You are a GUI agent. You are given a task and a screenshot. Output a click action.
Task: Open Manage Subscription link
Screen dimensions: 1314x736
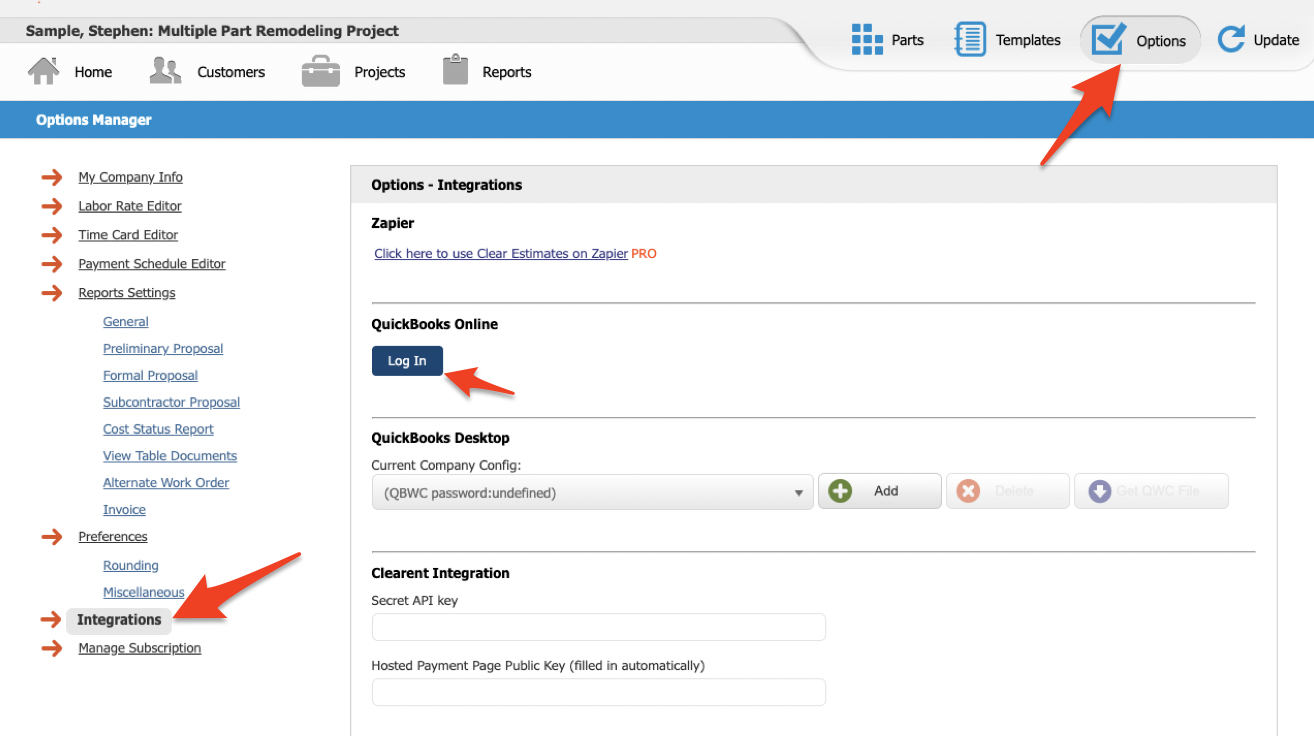[140, 648]
